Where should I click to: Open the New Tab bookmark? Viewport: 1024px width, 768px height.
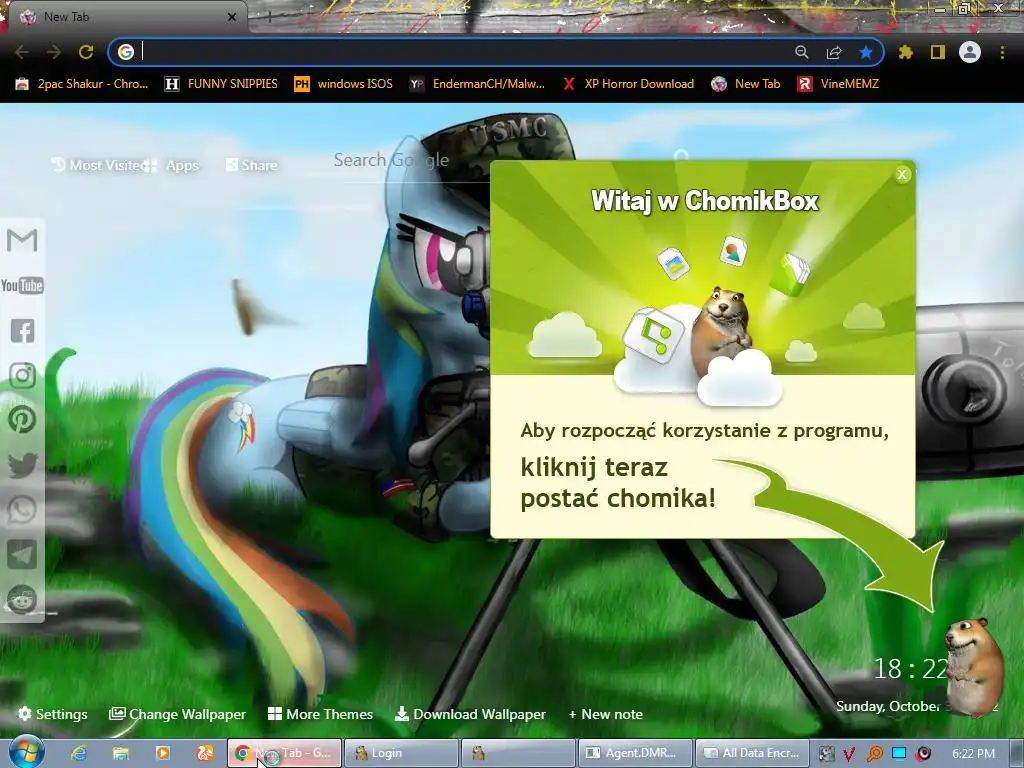[x=746, y=84]
